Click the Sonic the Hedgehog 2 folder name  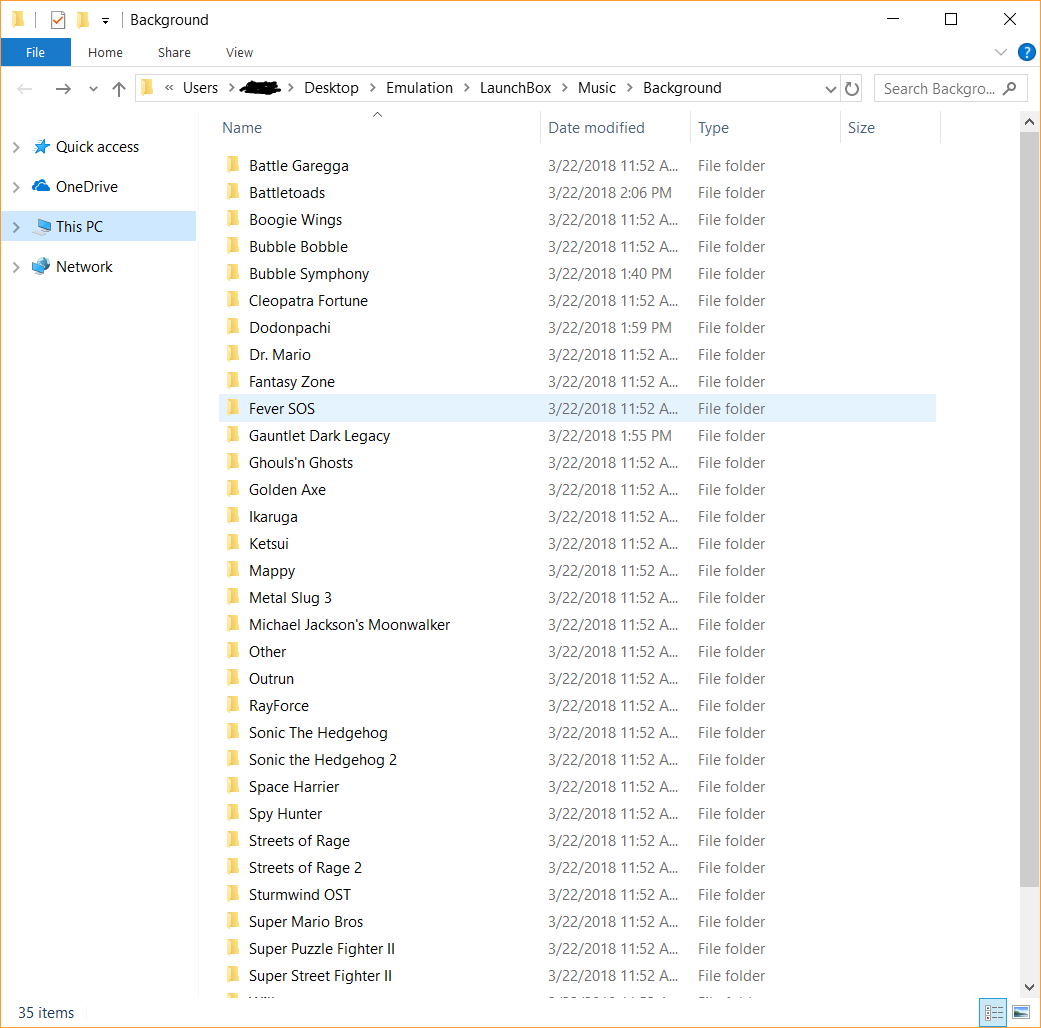pos(323,760)
